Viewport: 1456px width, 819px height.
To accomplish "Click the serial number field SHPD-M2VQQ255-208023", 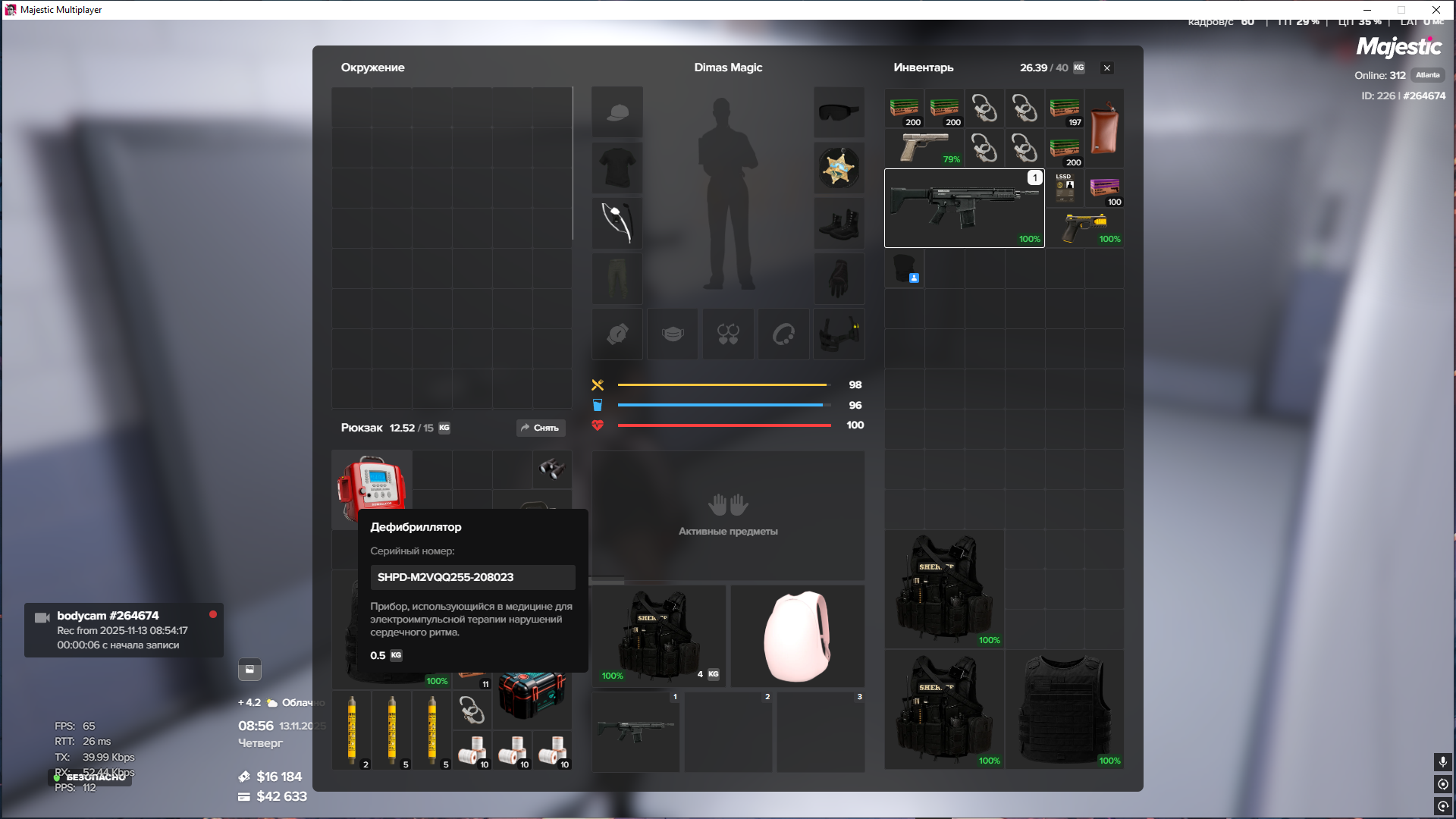I will pyautogui.click(x=472, y=577).
